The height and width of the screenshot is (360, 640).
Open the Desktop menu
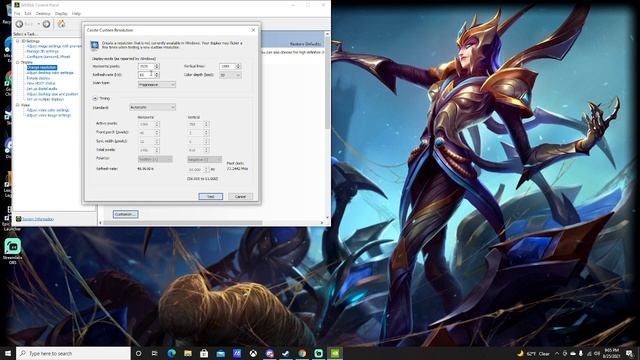[x=43, y=13]
